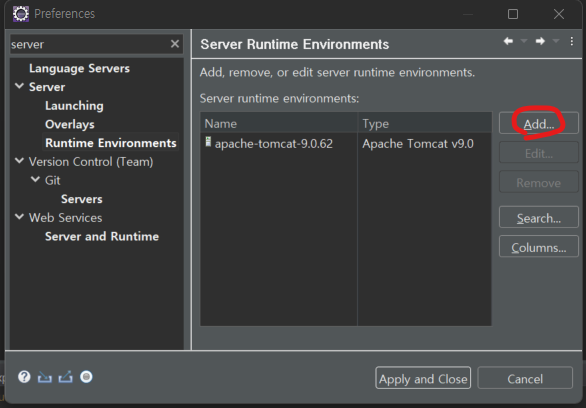Select the apache-tomcat-9.0.62 row
Viewport: 586px width, 408px height.
tap(346, 143)
